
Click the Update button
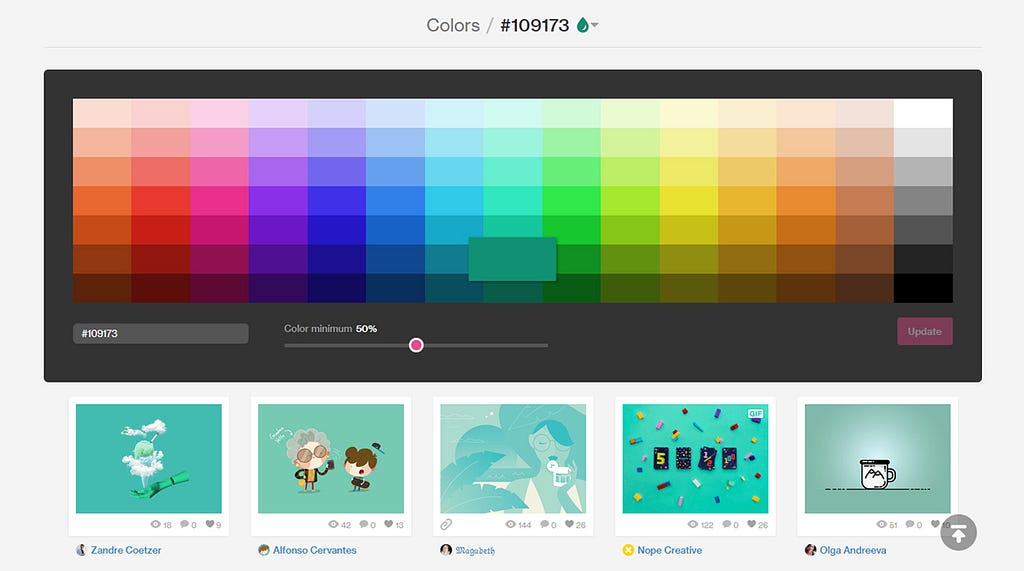click(925, 331)
